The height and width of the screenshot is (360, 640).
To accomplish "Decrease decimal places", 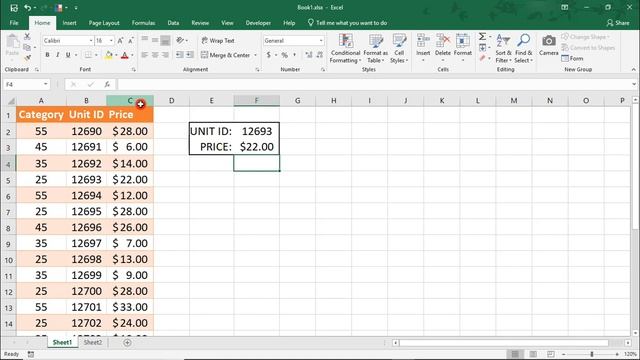I will click(319, 55).
